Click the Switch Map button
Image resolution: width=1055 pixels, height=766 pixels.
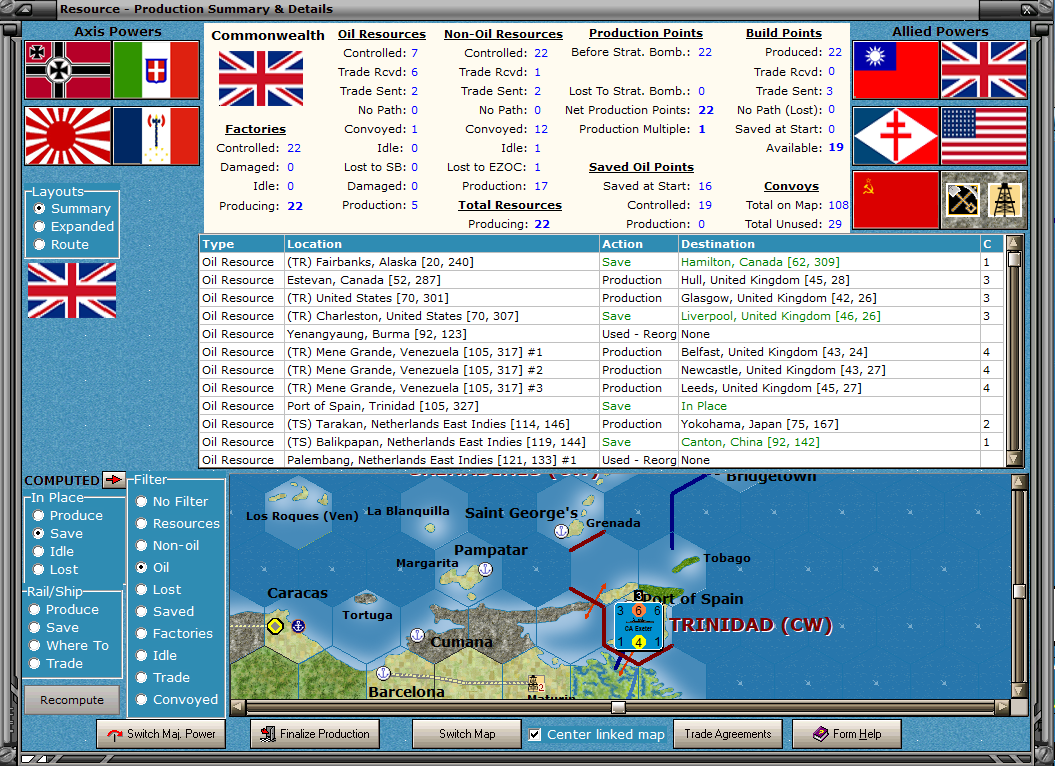[467, 734]
